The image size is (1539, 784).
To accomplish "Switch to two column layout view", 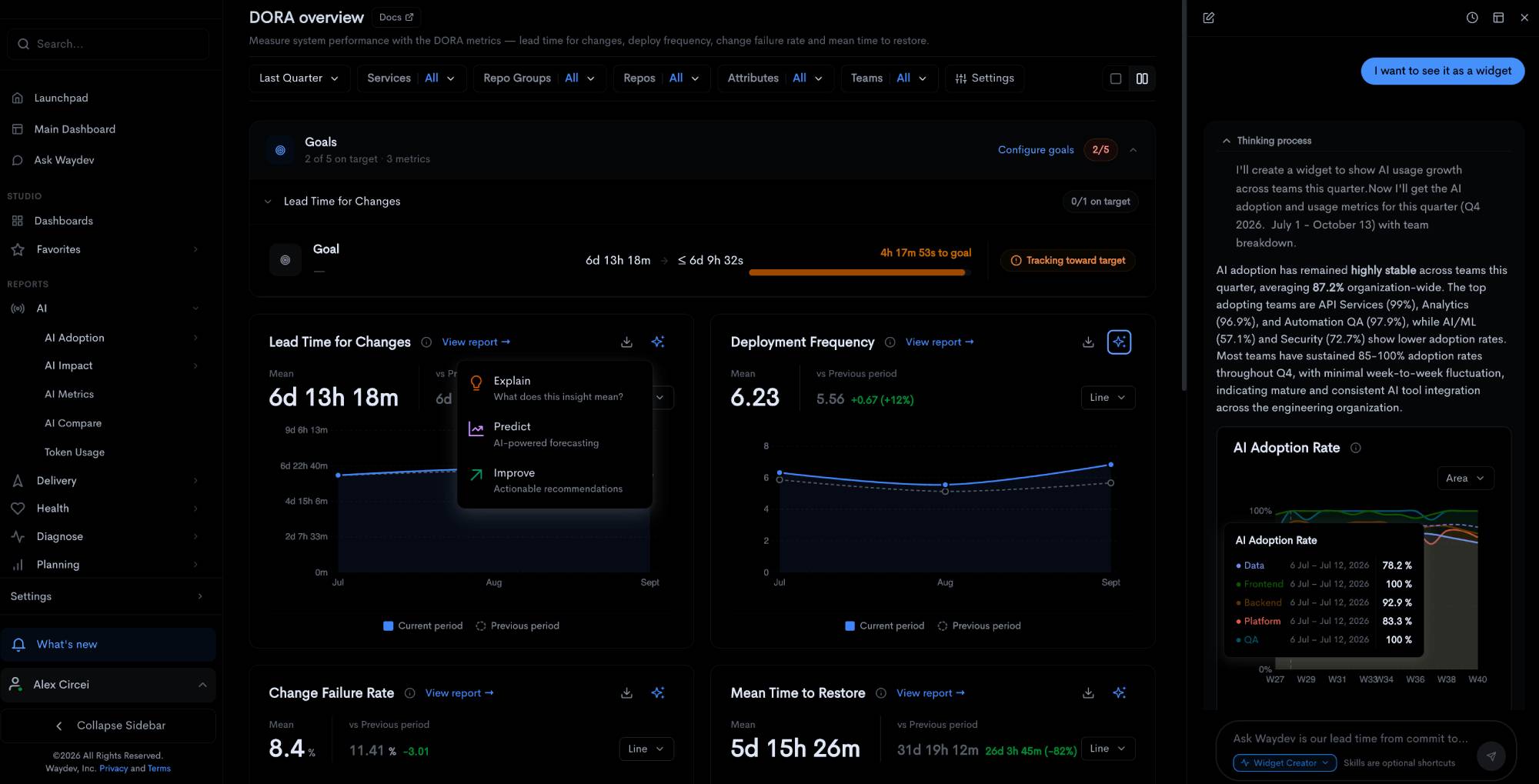I will point(1142,78).
